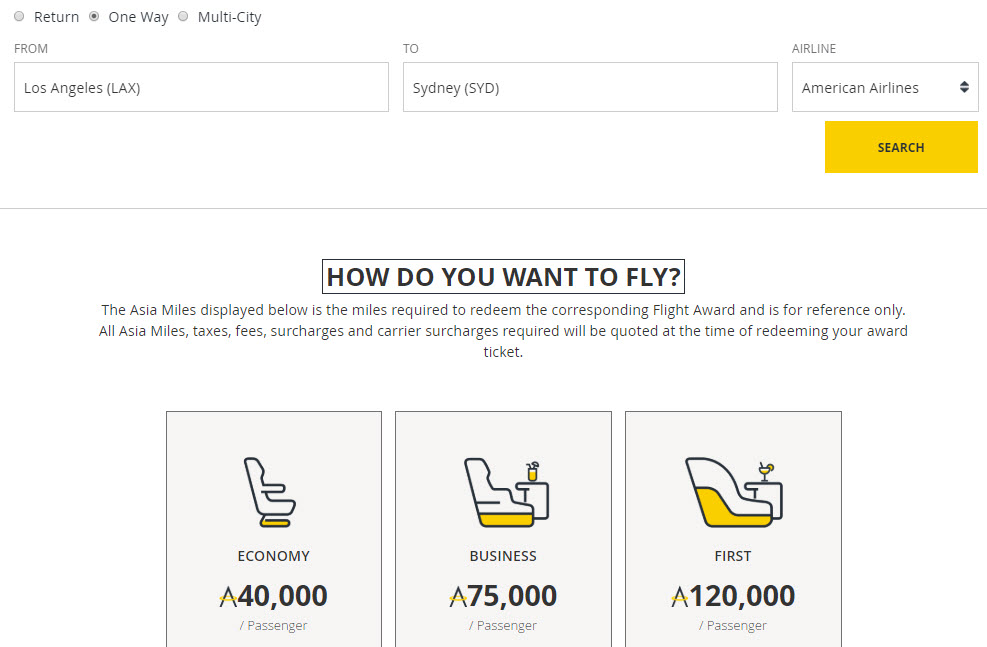Click the TO field showing Sydney

pos(590,87)
